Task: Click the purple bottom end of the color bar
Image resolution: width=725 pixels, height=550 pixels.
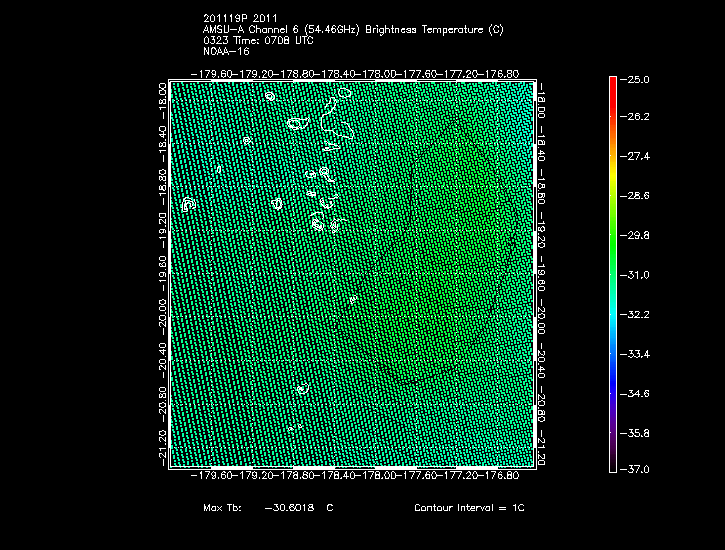Action: coord(612,462)
